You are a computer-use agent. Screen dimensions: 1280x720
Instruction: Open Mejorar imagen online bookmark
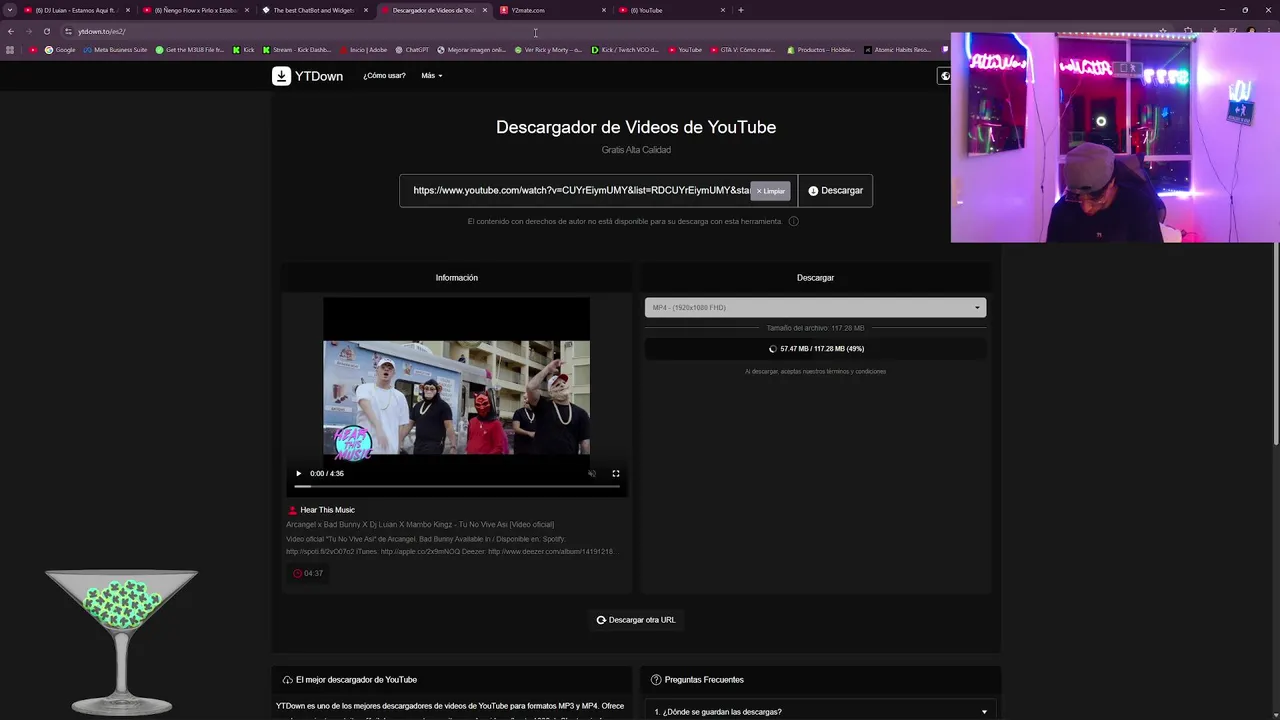pos(472,50)
